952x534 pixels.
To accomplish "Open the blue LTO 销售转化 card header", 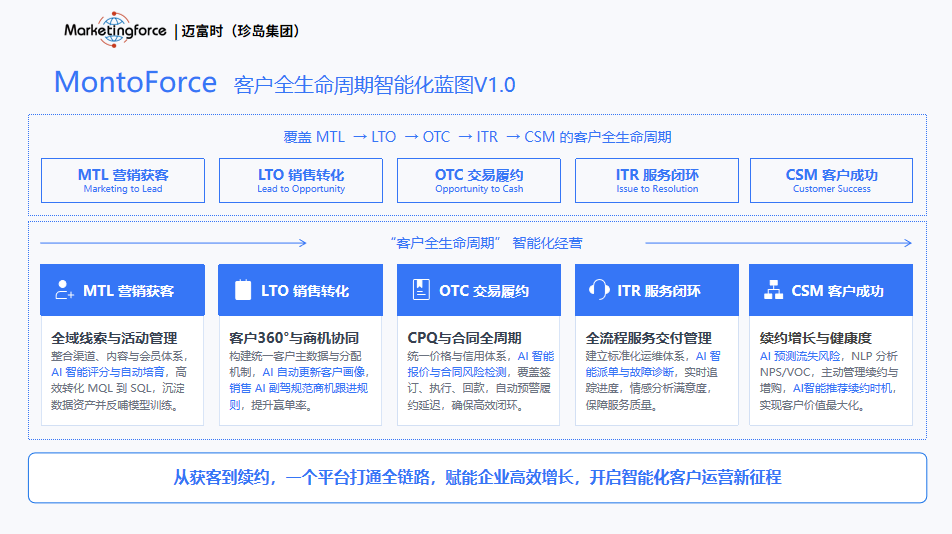I will 301,290.
